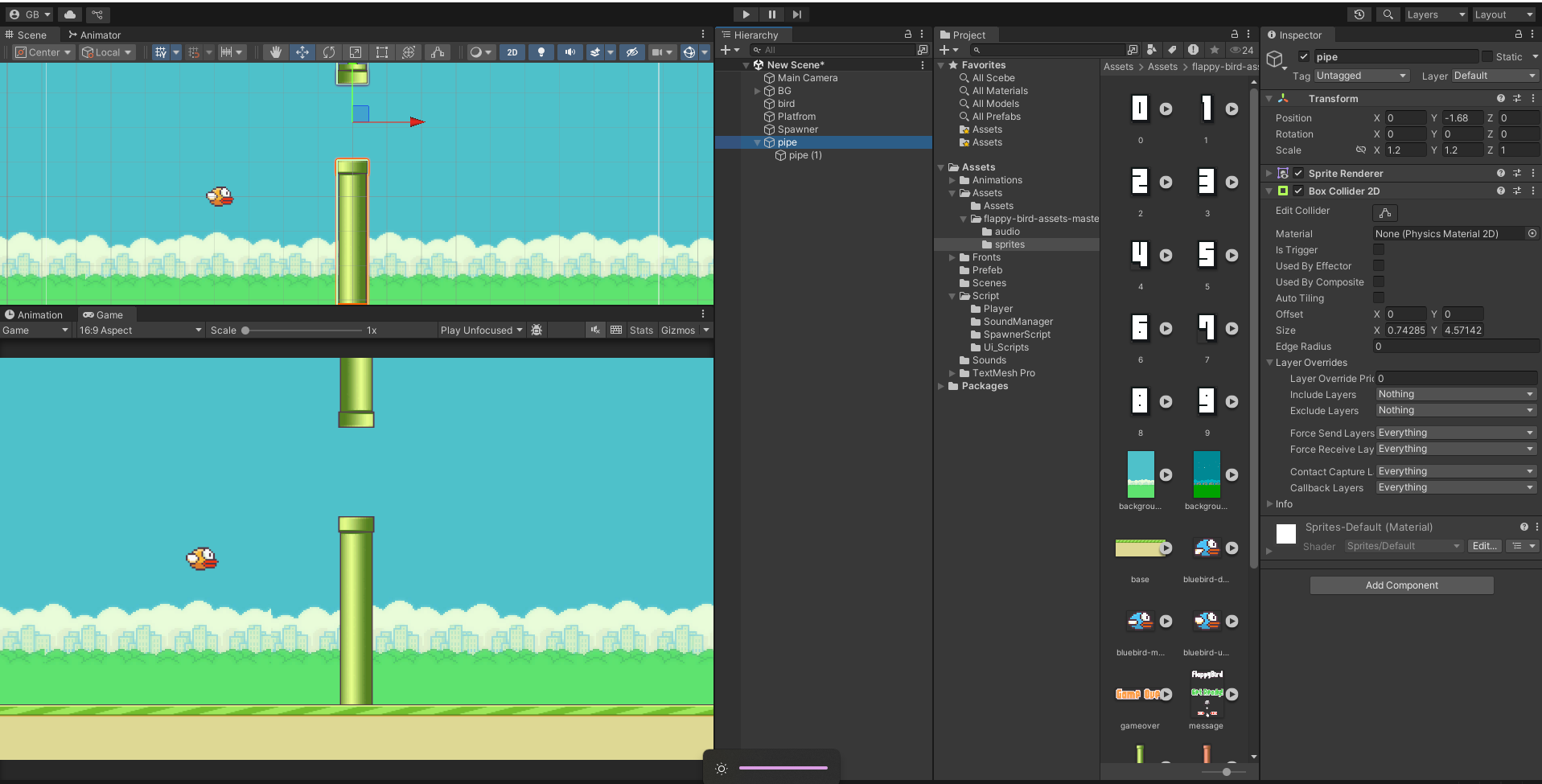Open the Unity Version Control icon
Viewport: 1542px width, 784px height.
click(97, 14)
